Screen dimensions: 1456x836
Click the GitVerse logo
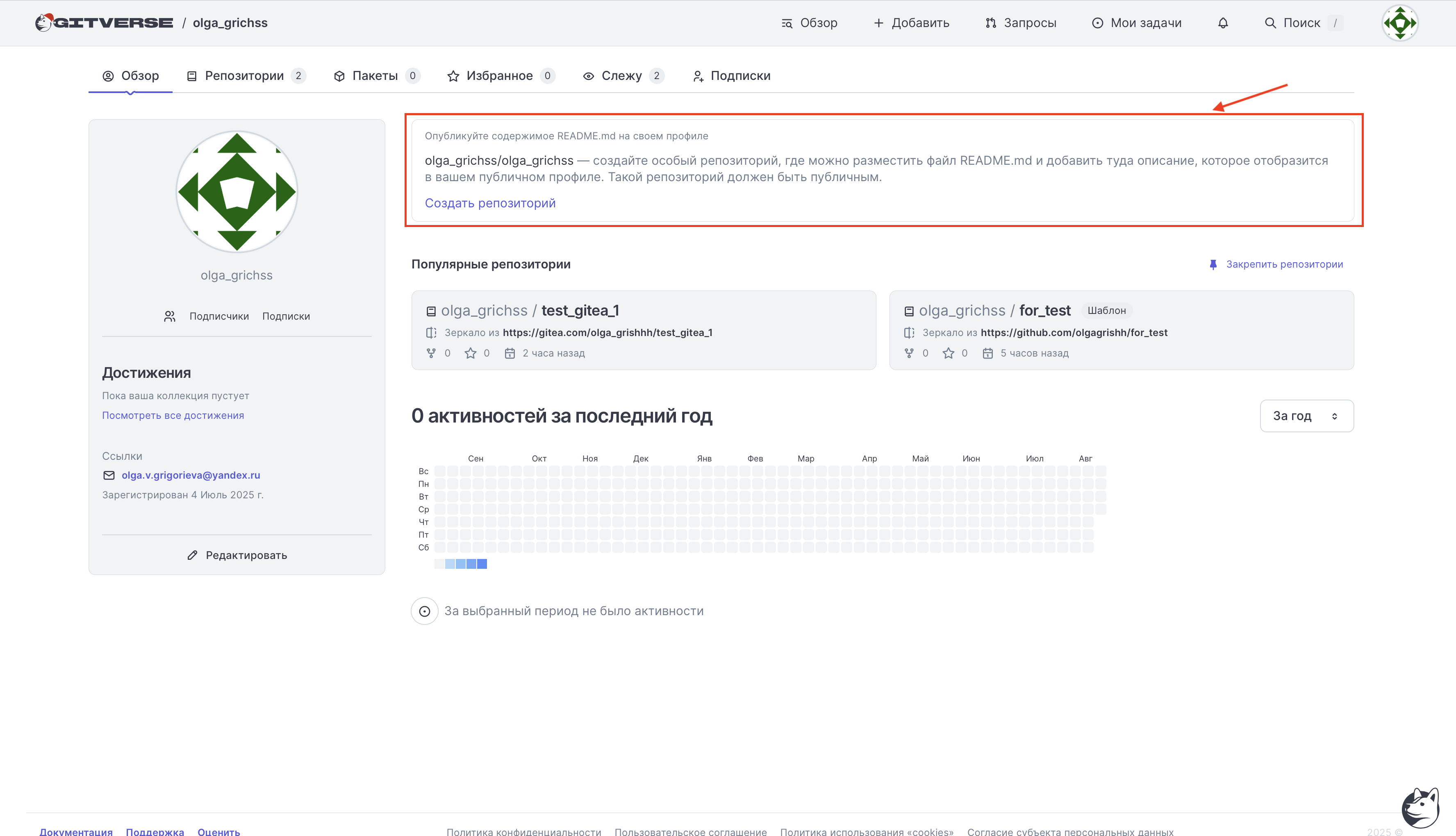(104, 23)
